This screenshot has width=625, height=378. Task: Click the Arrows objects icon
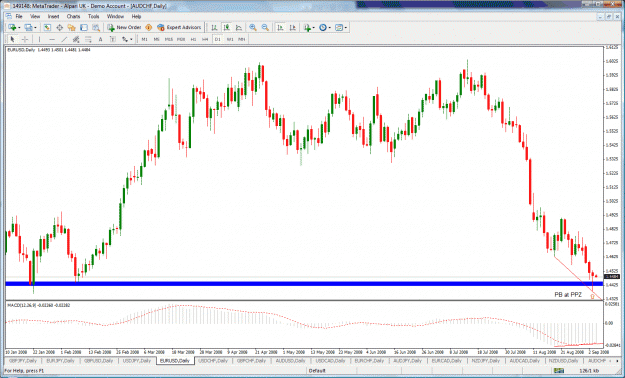pos(125,39)
